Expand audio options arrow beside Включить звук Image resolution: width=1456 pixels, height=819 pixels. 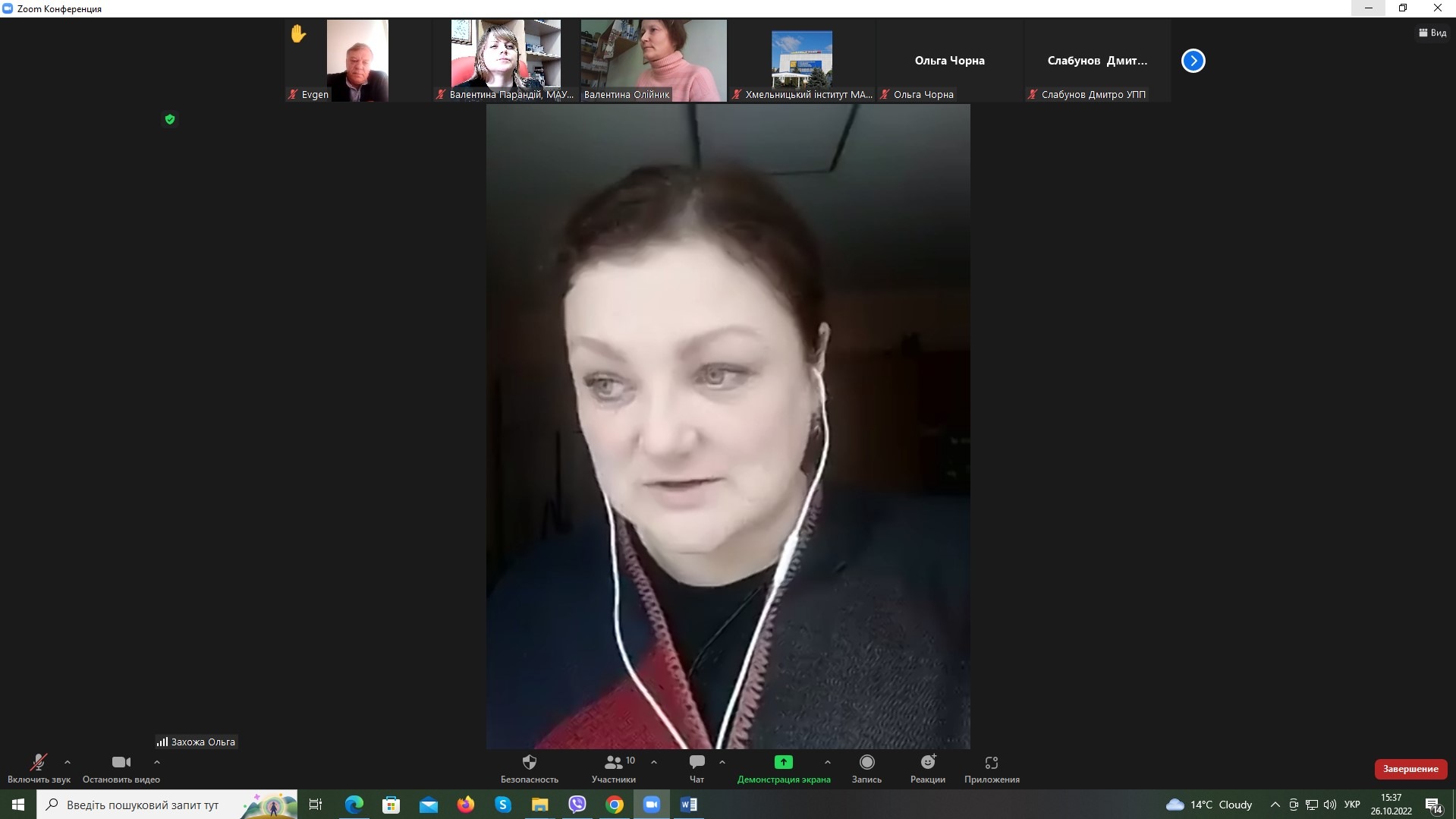(x=68, y=762)
